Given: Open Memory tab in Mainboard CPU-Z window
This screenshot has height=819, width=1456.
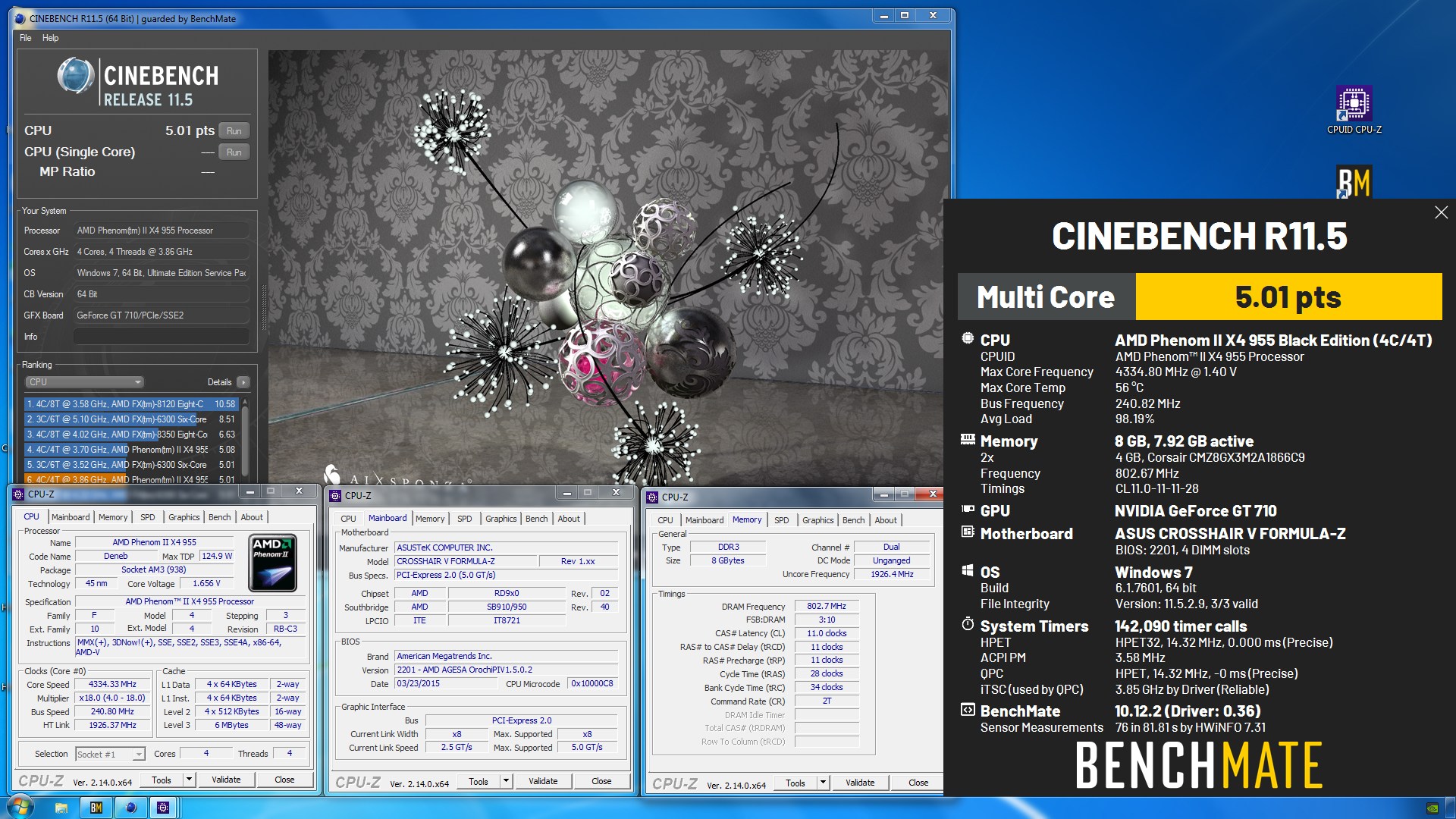Looking at the screenshot, I should [430, 519].
